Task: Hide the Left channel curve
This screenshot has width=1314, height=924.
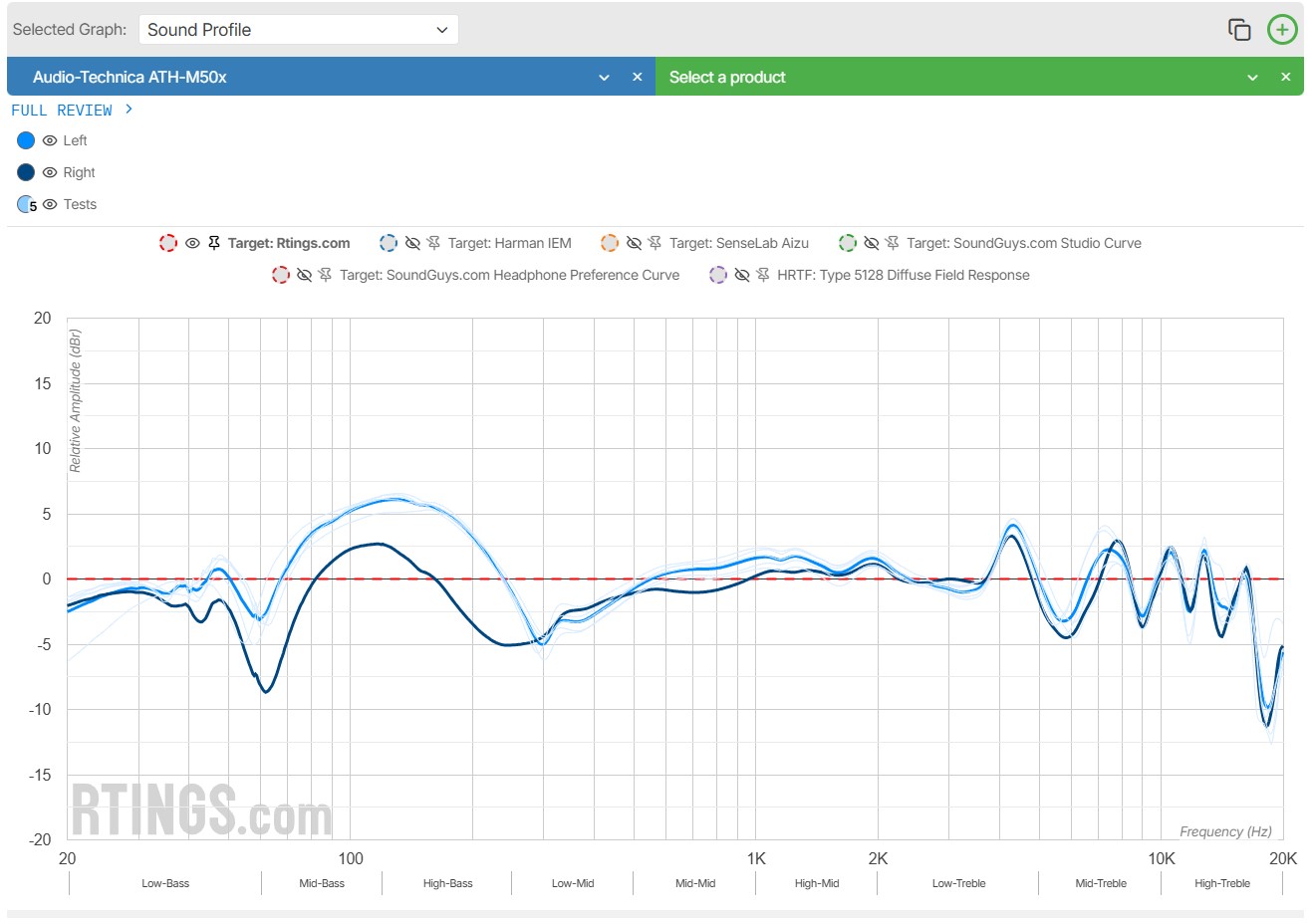Action: (x=50, y=140)
